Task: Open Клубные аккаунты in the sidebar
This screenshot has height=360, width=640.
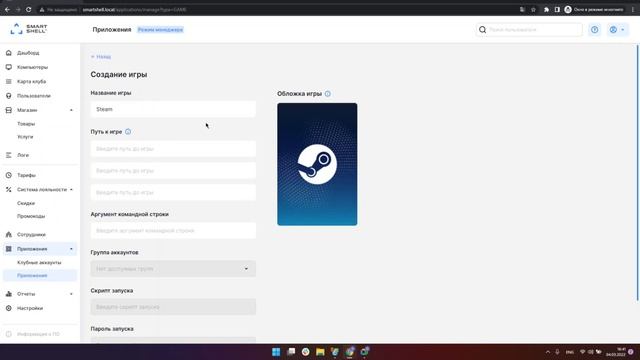Action: [39, 262]
